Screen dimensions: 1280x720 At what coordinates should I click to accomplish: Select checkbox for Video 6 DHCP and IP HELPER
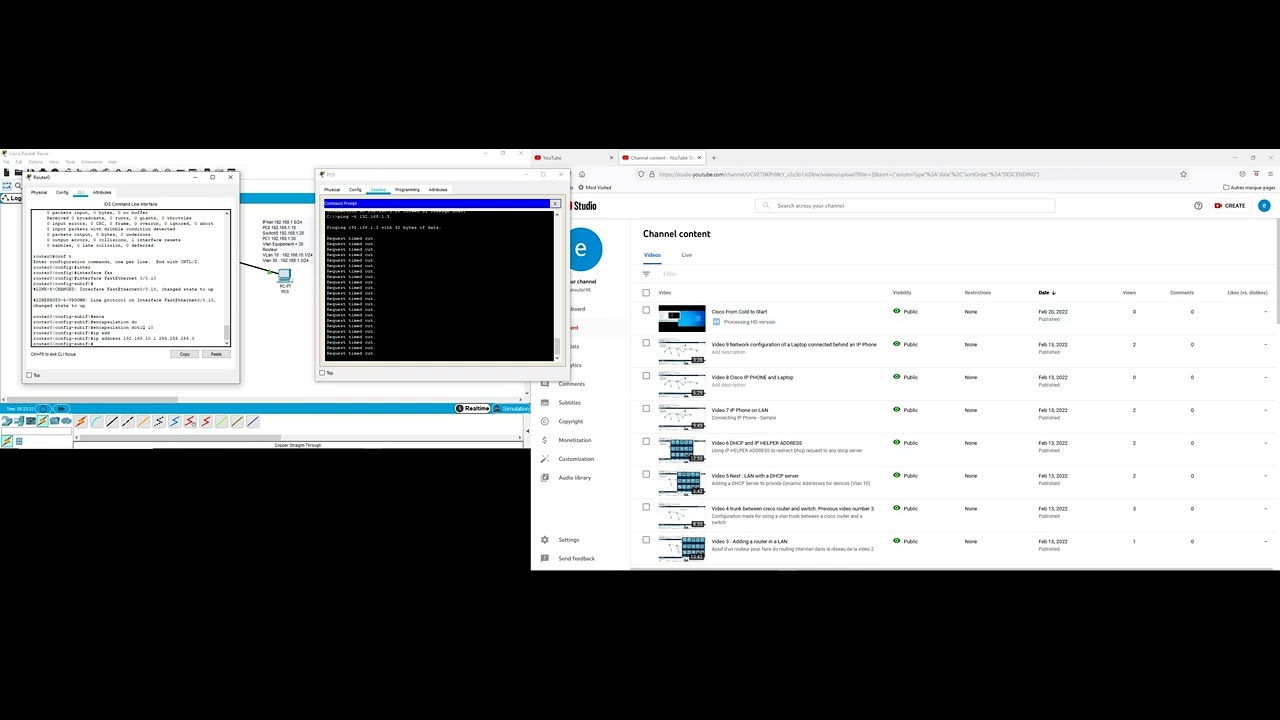[646, 441]
